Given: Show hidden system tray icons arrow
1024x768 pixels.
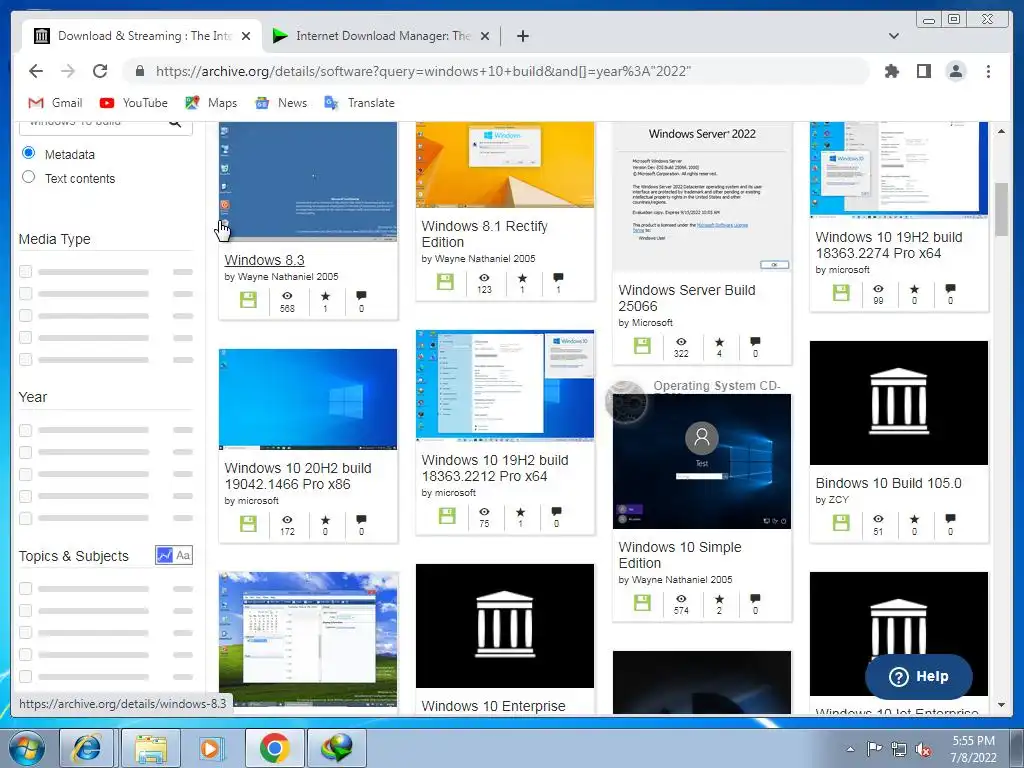Looking at the screenshot, I should coord(850,749).
